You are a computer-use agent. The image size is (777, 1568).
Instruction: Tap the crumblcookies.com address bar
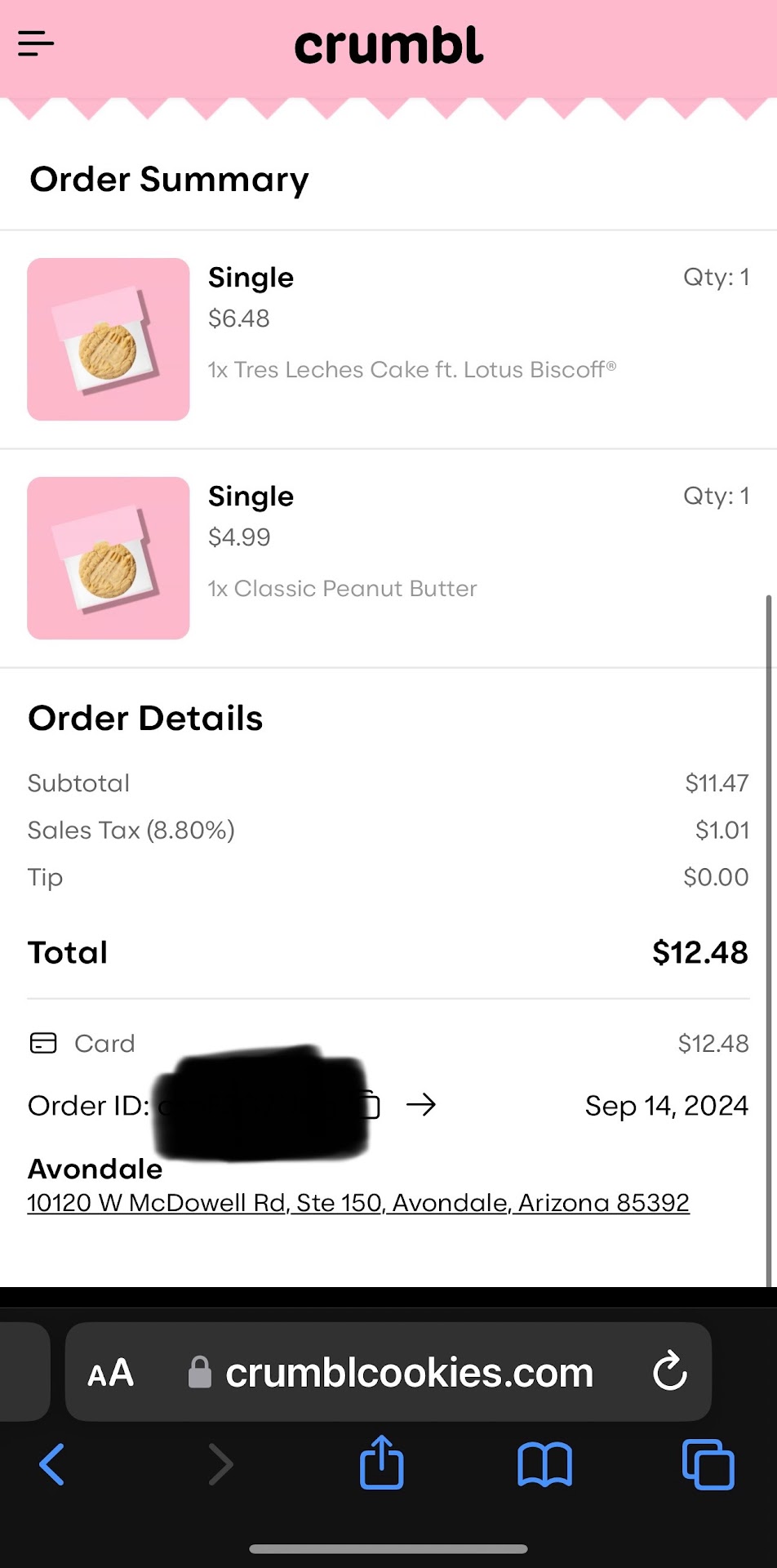click(x=408, y=1373)
